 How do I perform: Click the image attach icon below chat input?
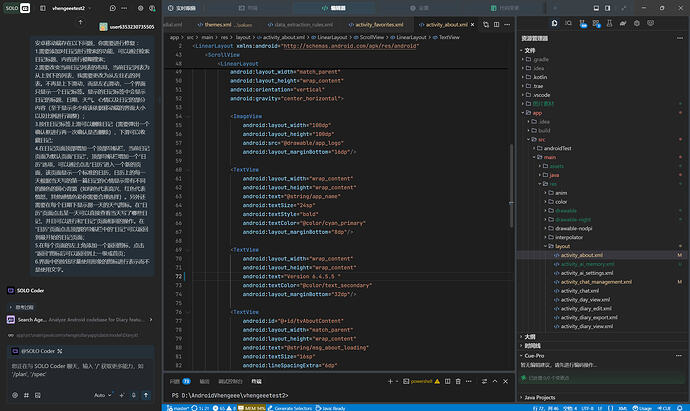pyautogui.click(x=38, y=395)
